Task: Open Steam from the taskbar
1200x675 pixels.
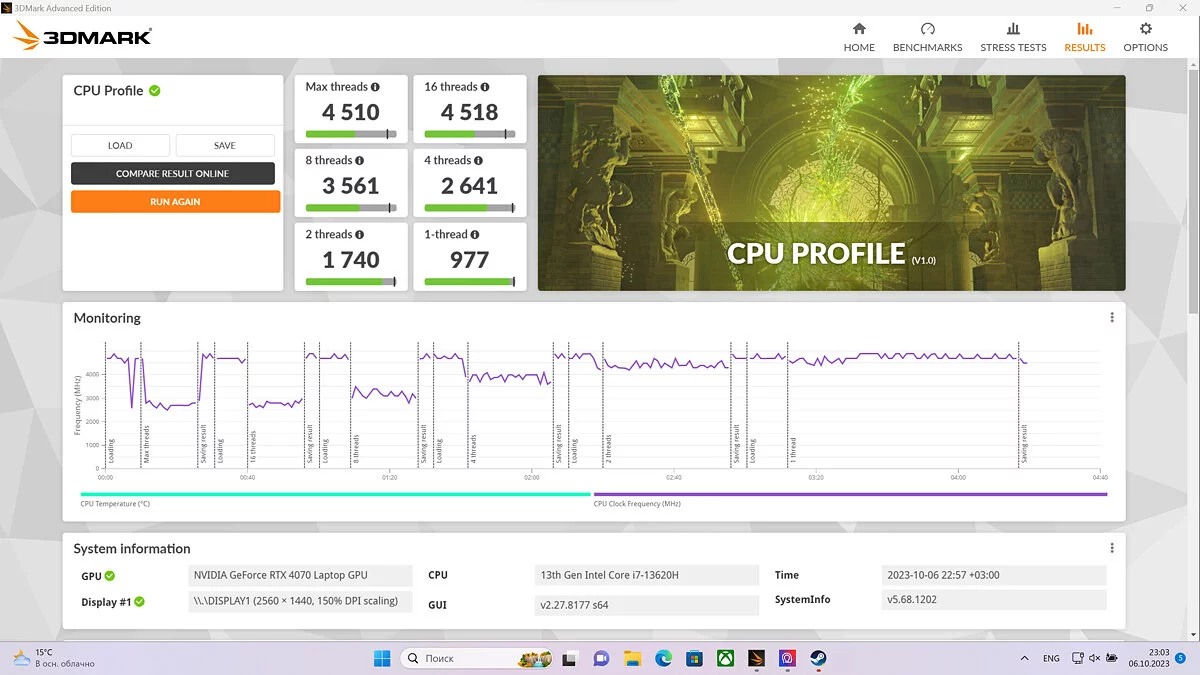Action: pos(818,658)
